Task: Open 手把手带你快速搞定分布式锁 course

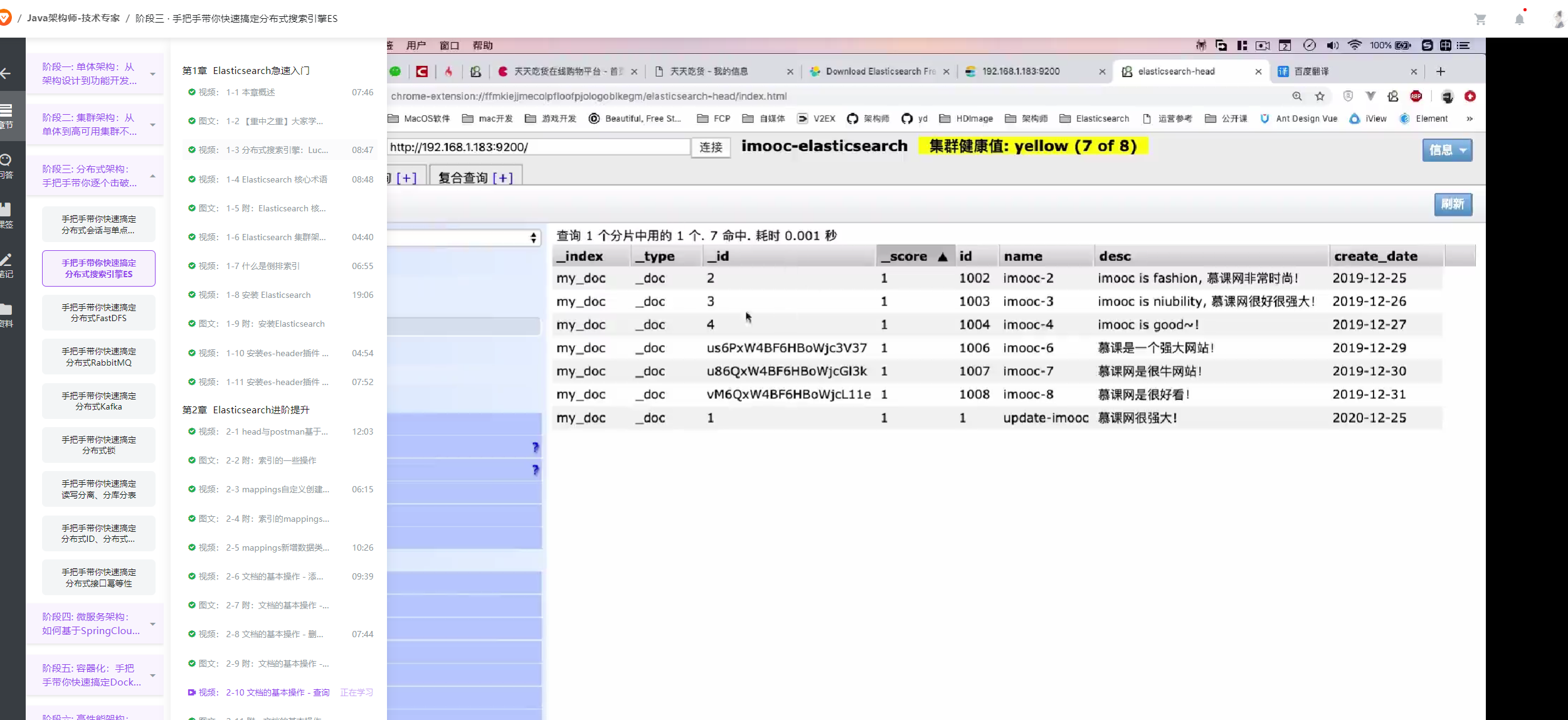Action: 98,445
